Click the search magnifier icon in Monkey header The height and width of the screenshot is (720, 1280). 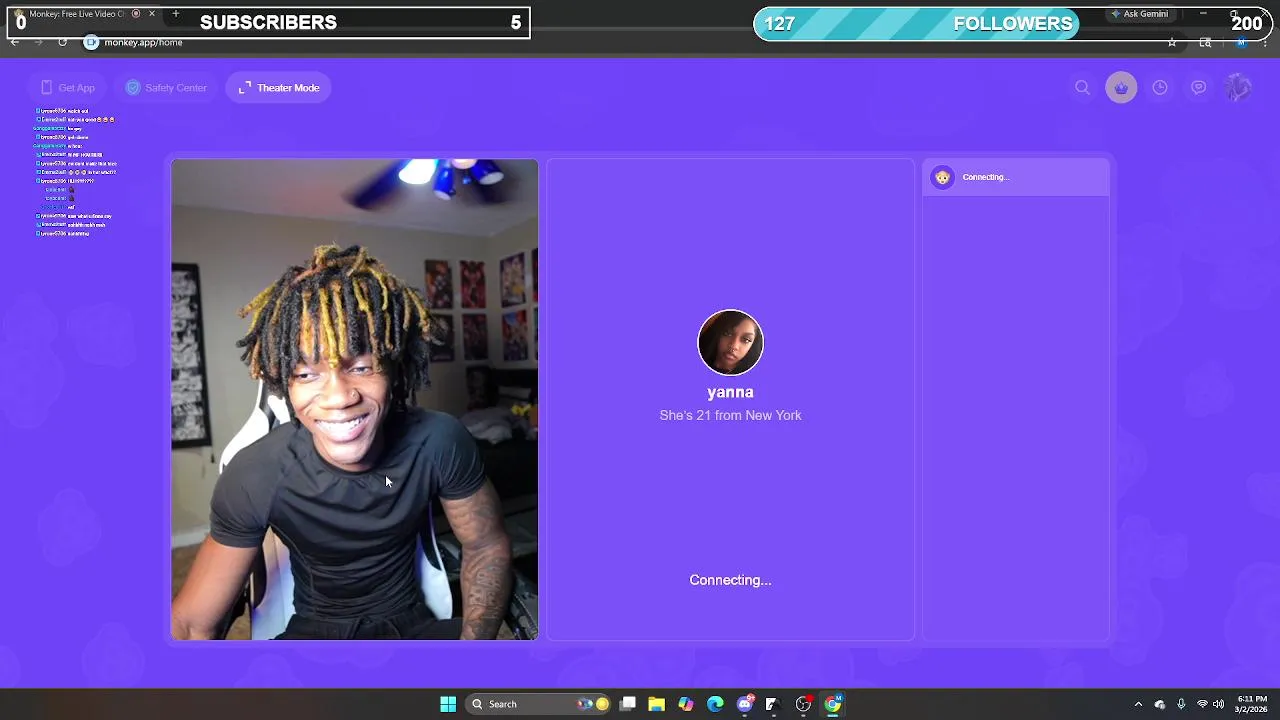1082,88
